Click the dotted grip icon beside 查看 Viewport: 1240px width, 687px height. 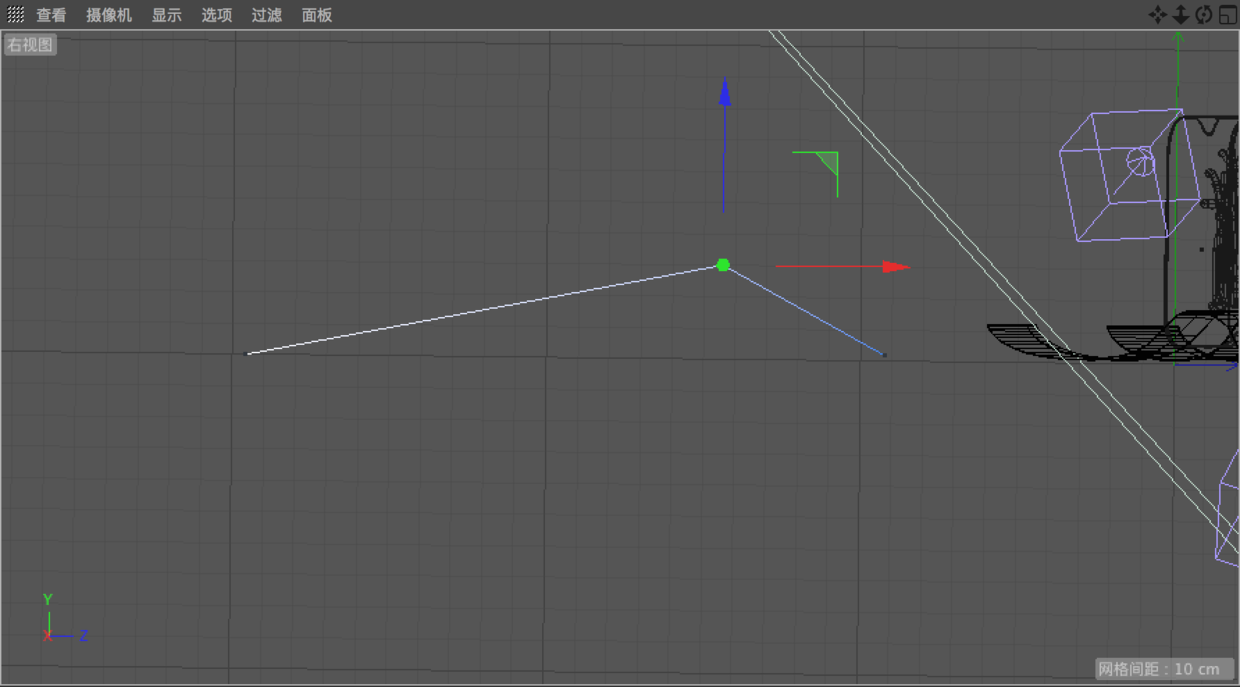pyautogui.click(x=16, y=15)
